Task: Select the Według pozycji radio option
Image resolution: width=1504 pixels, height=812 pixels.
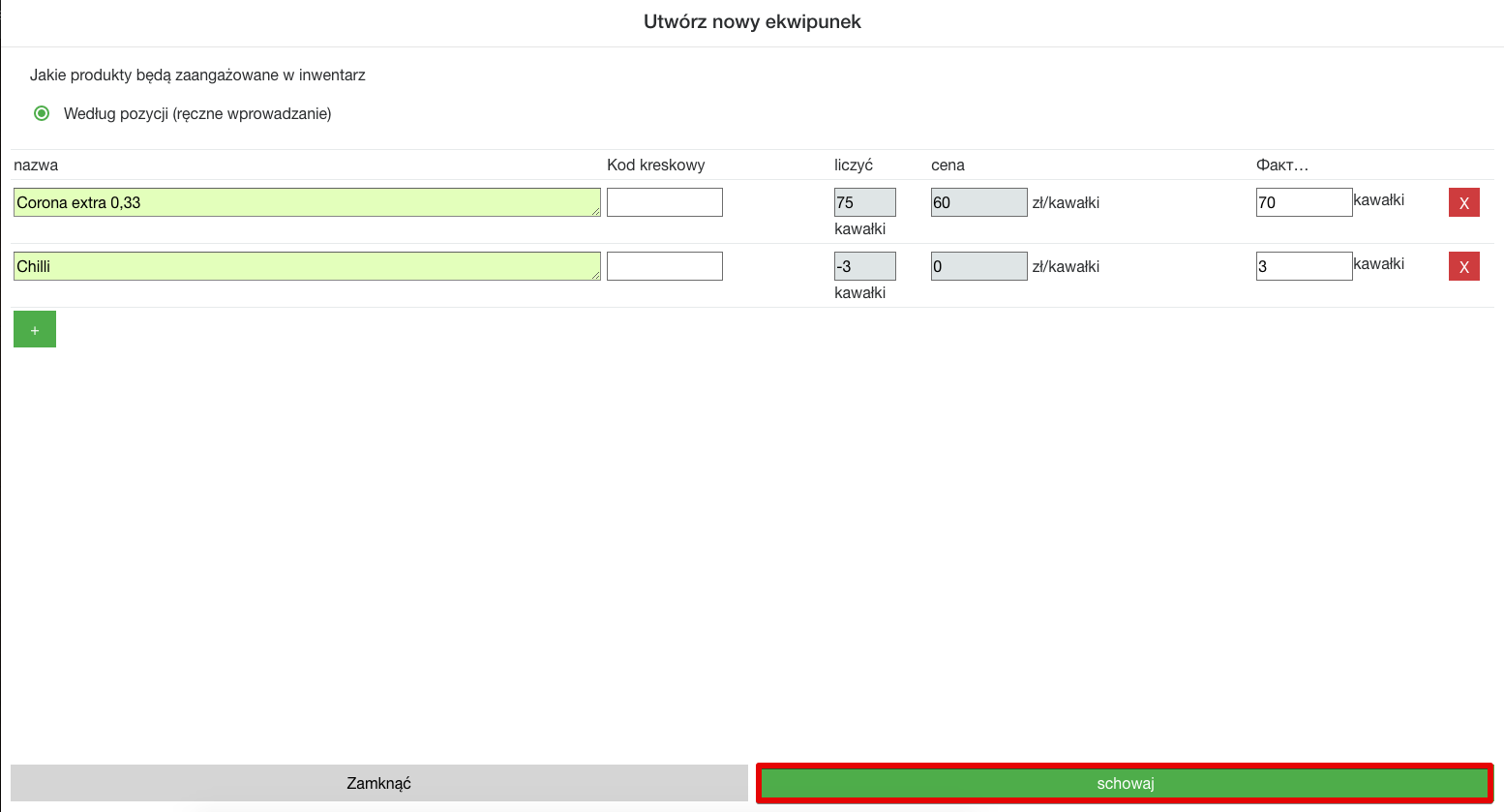Action: pos(42,113)
